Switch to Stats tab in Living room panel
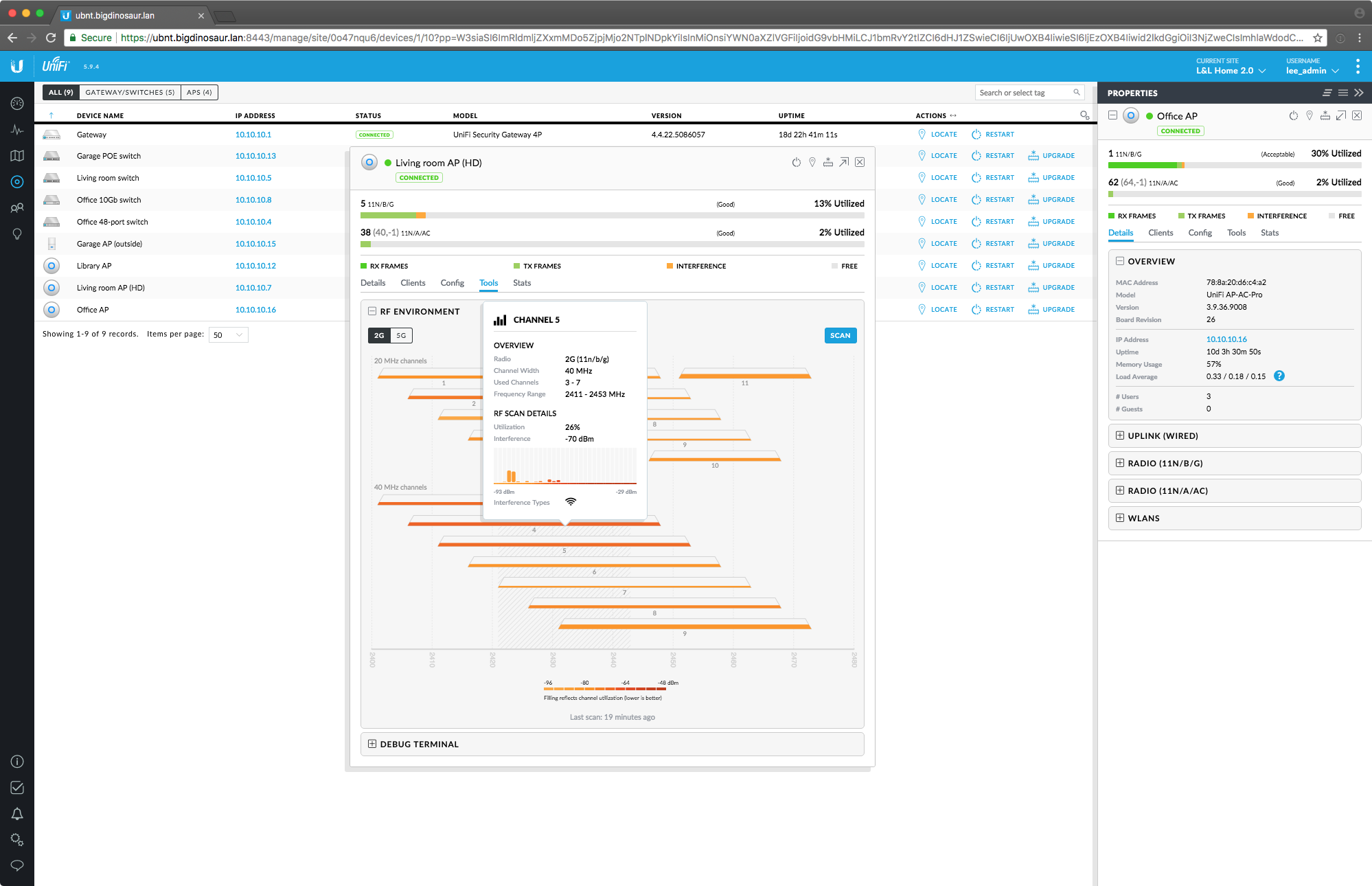 click(522, 283)
